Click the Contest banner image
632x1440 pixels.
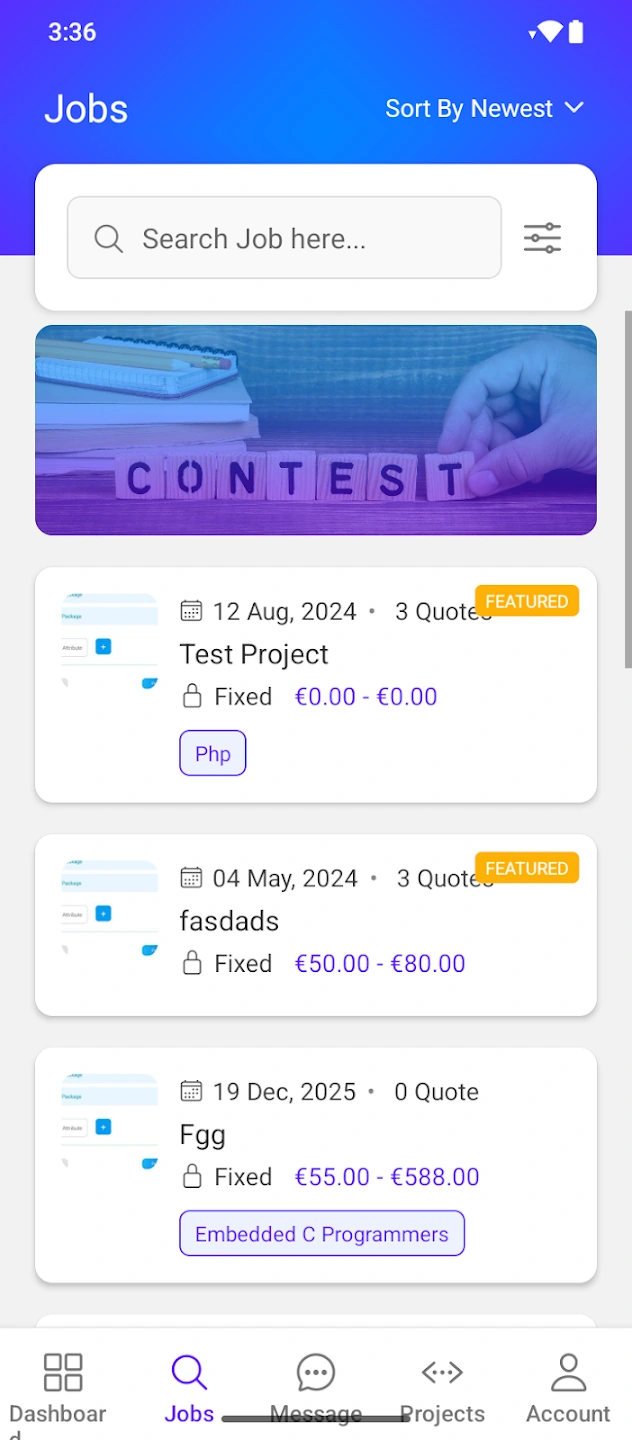coord(316,430)
